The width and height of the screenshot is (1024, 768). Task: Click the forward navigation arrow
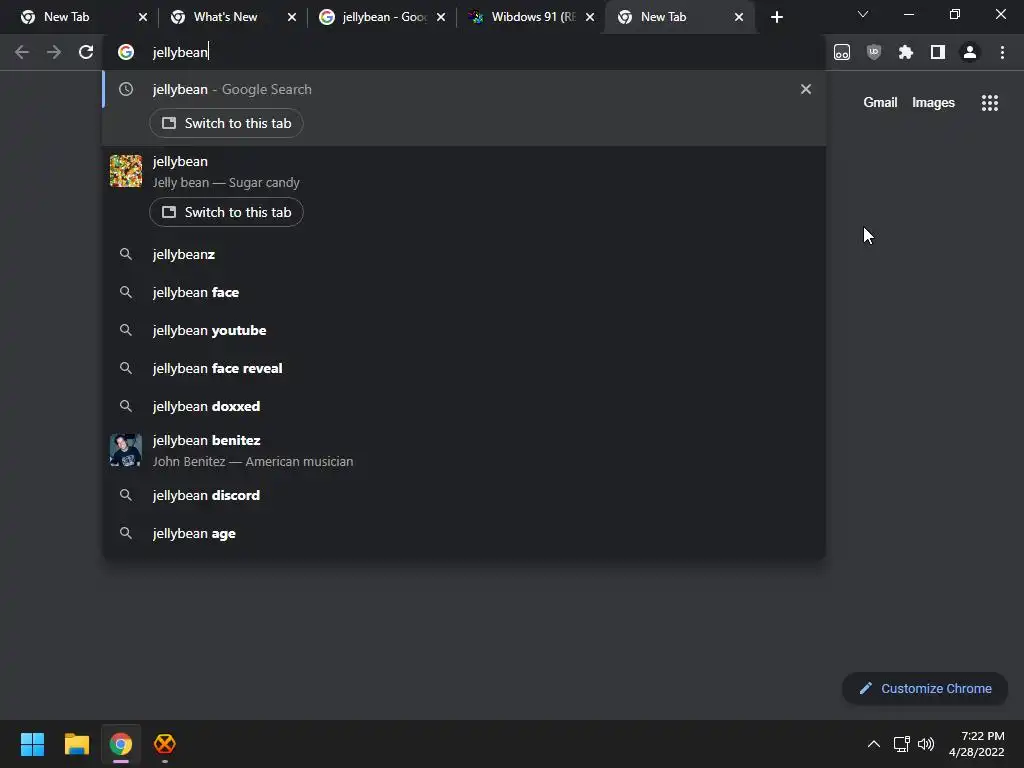[x=54, y=52]
